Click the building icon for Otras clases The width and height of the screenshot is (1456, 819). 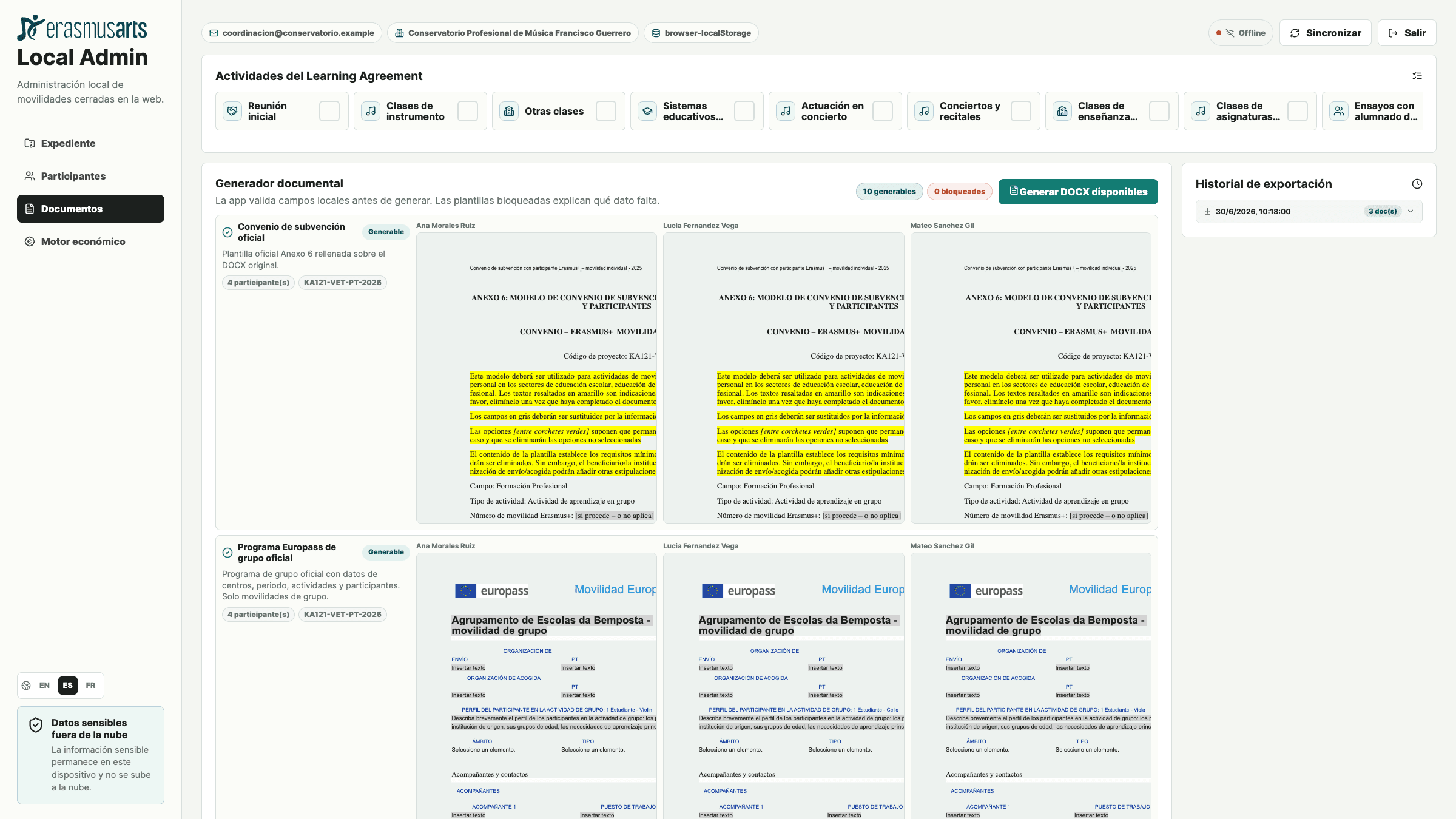pos(509,111)
